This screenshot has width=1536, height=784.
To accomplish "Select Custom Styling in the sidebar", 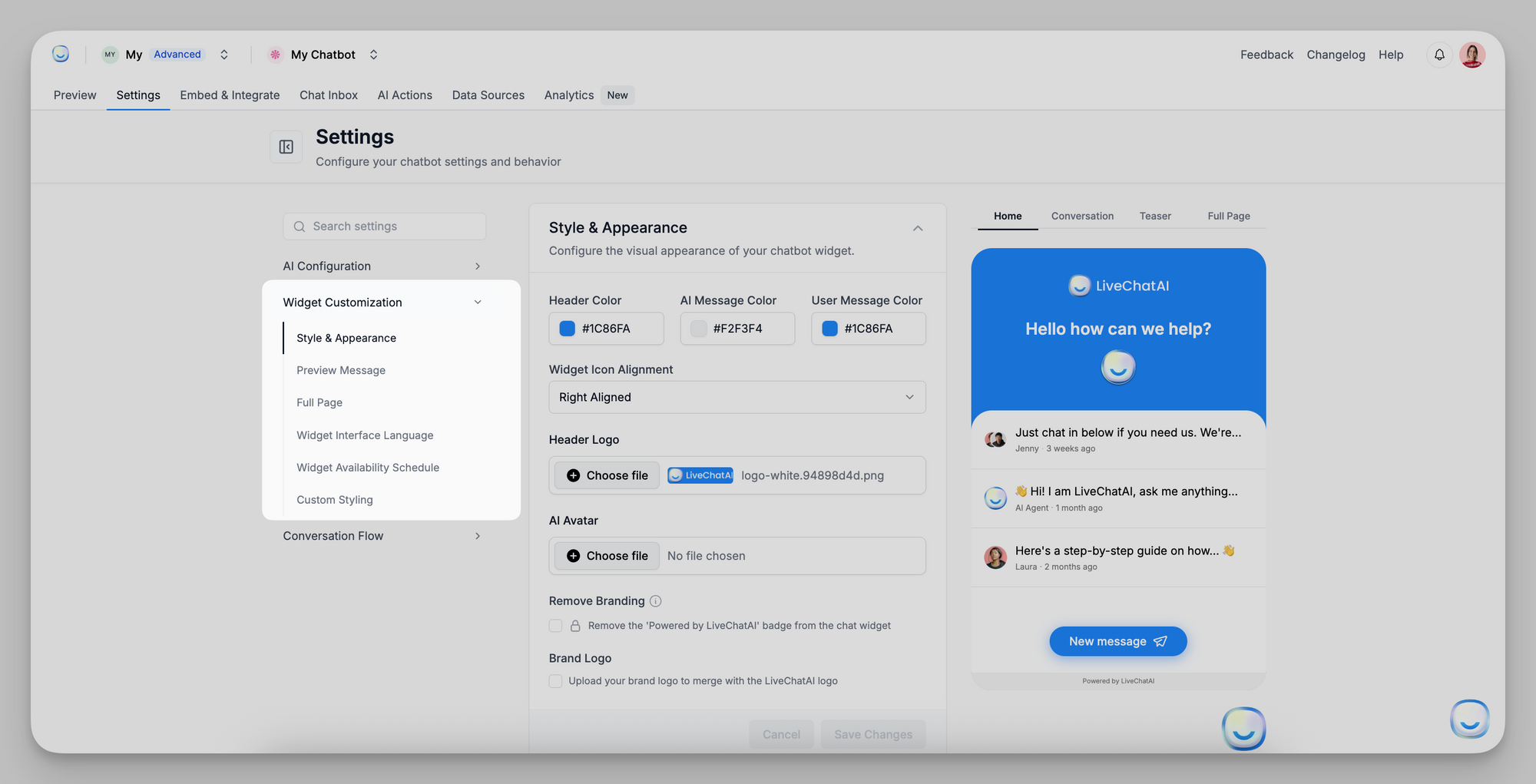I will click(x=335, y=500).
